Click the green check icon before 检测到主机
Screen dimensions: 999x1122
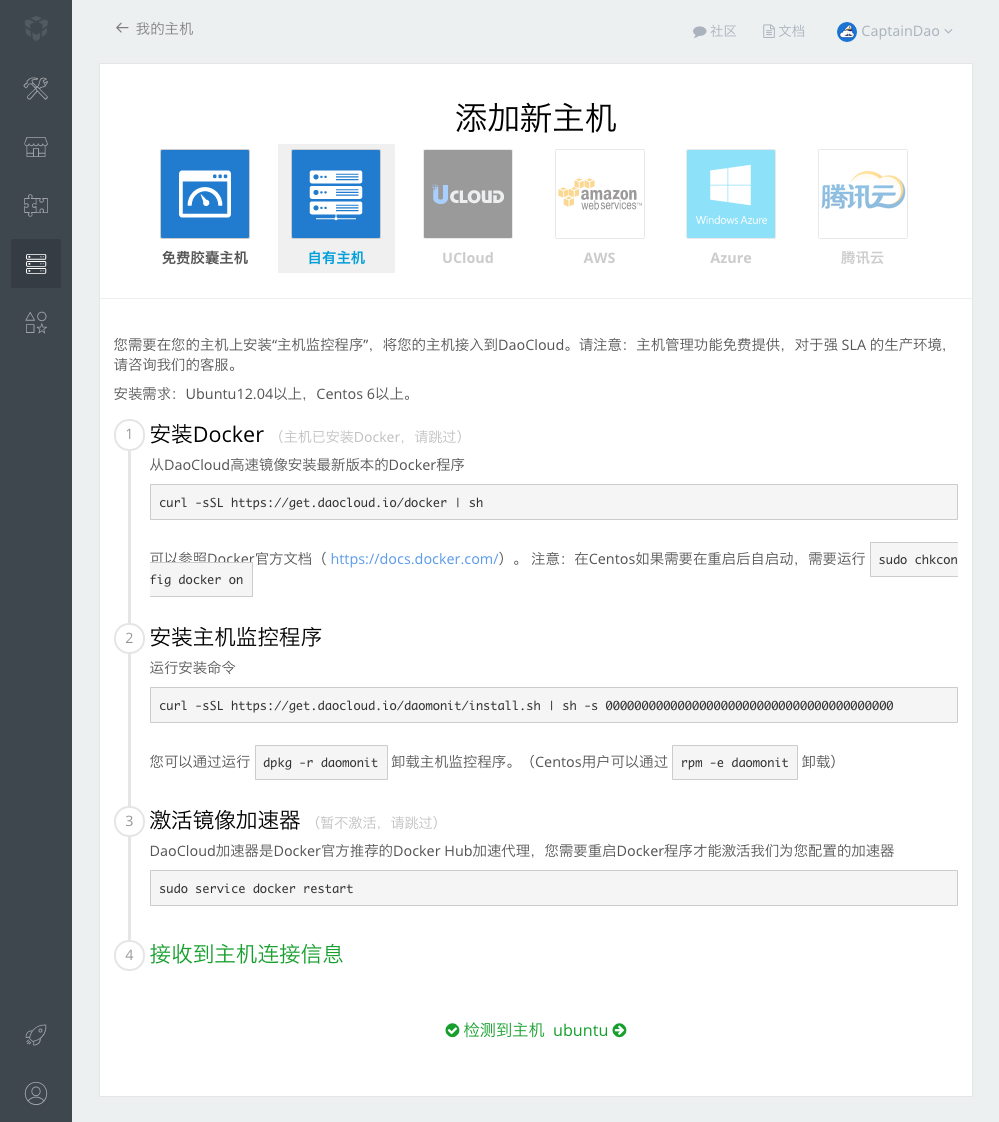point(452,1030)
